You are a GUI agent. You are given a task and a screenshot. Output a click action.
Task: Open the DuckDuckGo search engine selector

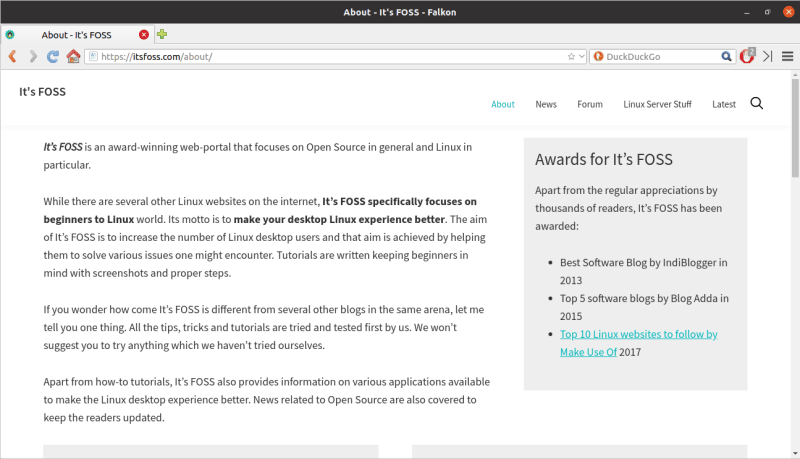(x=599, y=57)
